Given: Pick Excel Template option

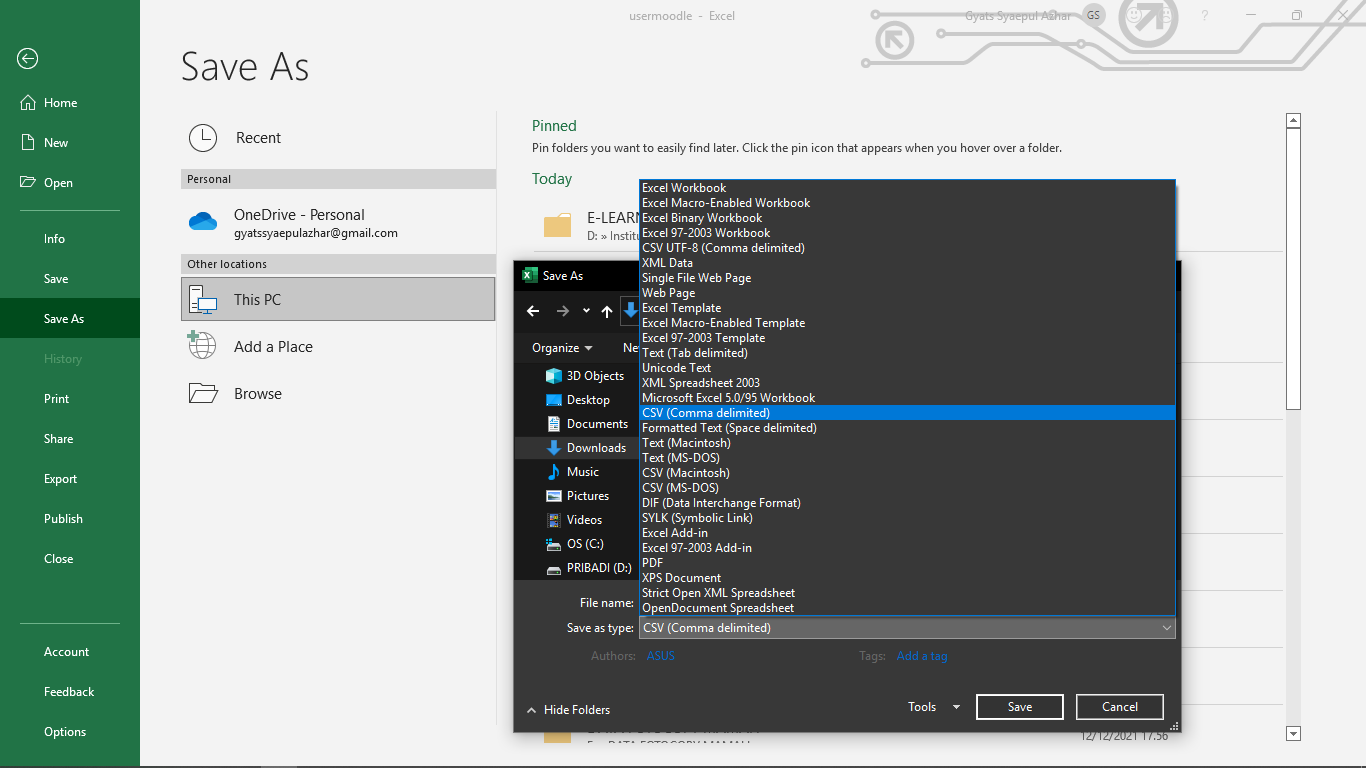Looking at the screenshot, I should [x=907, y=308].
